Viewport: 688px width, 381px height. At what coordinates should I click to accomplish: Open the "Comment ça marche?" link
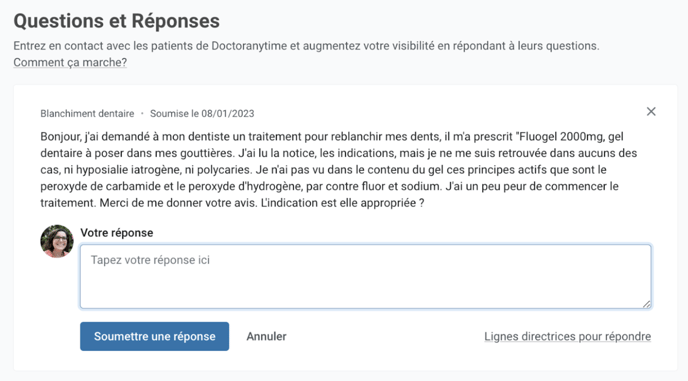pos(70,62)
